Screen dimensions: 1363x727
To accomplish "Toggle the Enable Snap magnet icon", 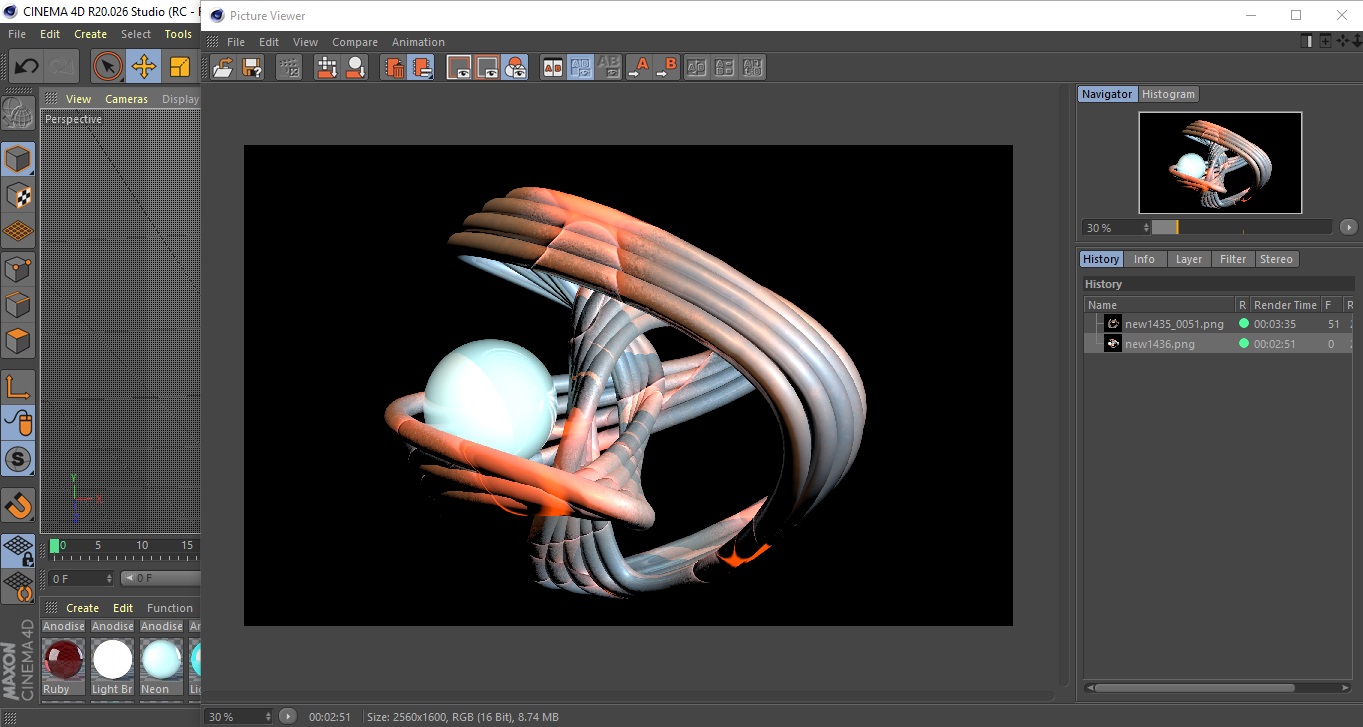I will [18, 505].
